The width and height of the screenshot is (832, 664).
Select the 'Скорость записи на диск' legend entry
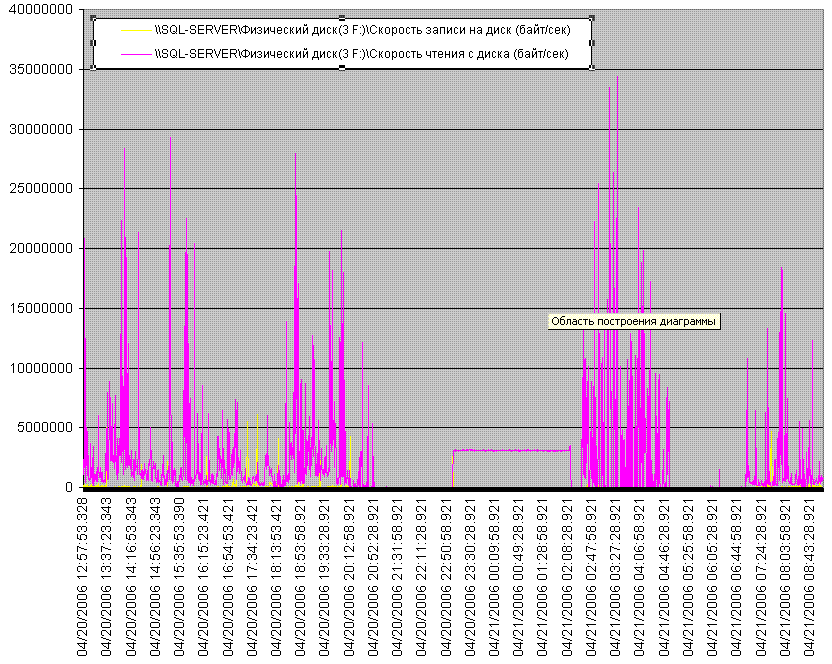[359, 30]
